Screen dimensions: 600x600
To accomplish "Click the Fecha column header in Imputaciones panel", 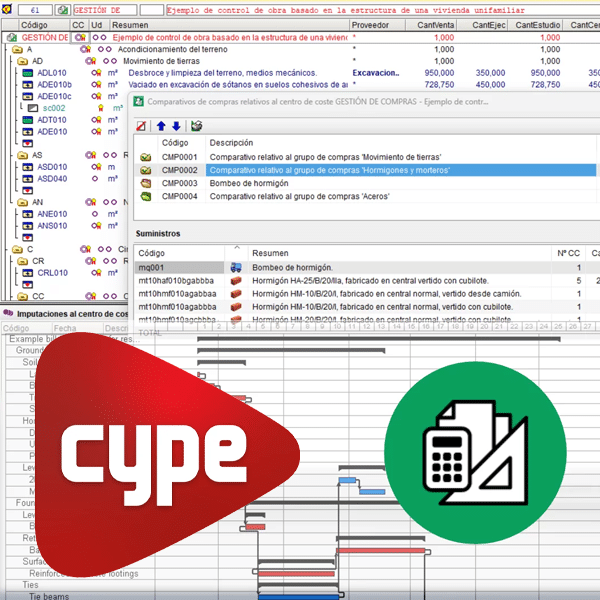I will [65, 328].
